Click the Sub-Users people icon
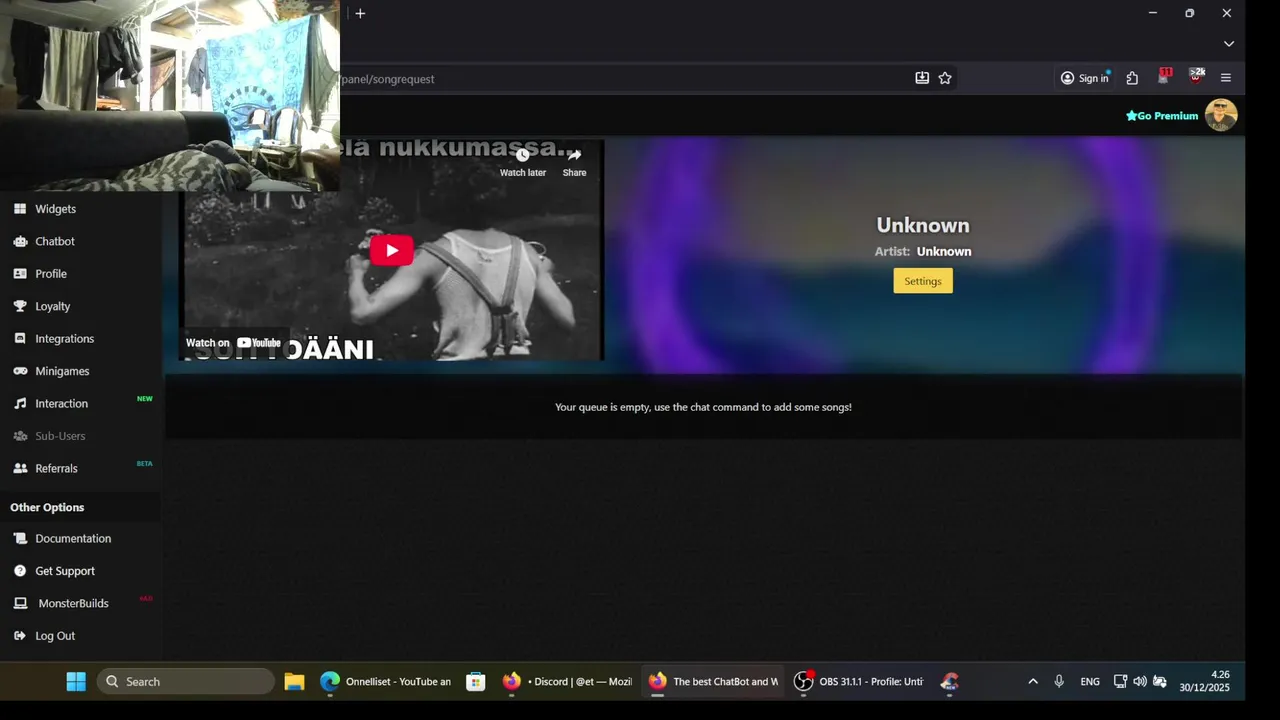Viewport: 1280px width, 720px height. 20,436
